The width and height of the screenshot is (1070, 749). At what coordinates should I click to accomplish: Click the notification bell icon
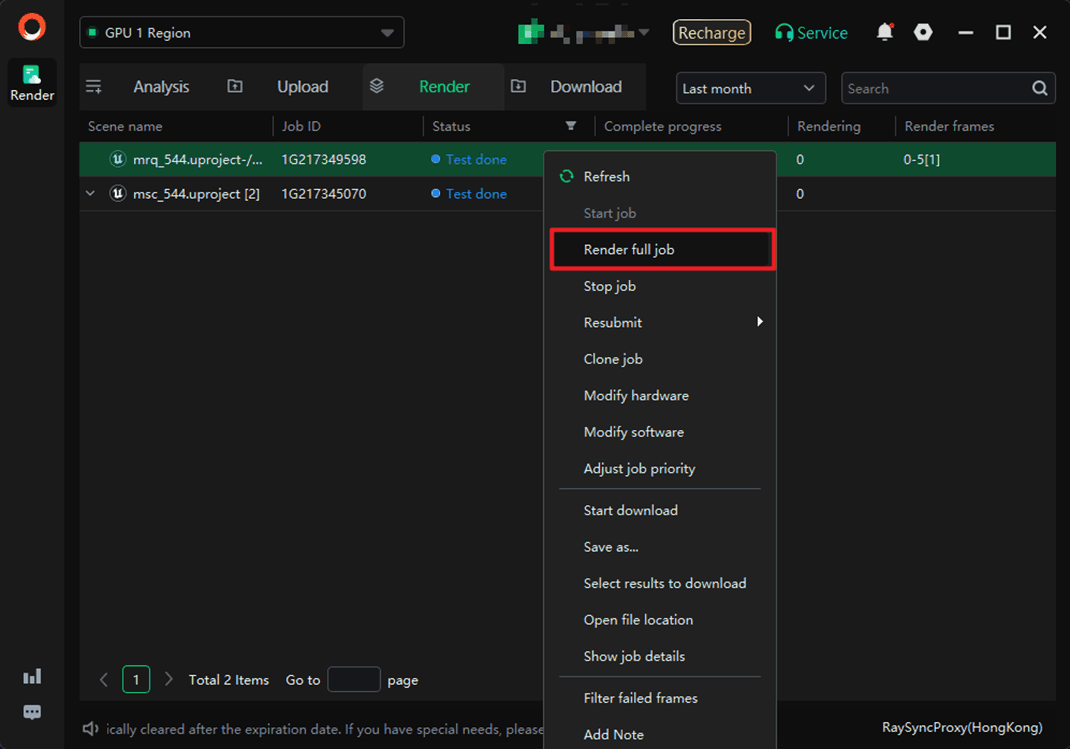[884, 33]
